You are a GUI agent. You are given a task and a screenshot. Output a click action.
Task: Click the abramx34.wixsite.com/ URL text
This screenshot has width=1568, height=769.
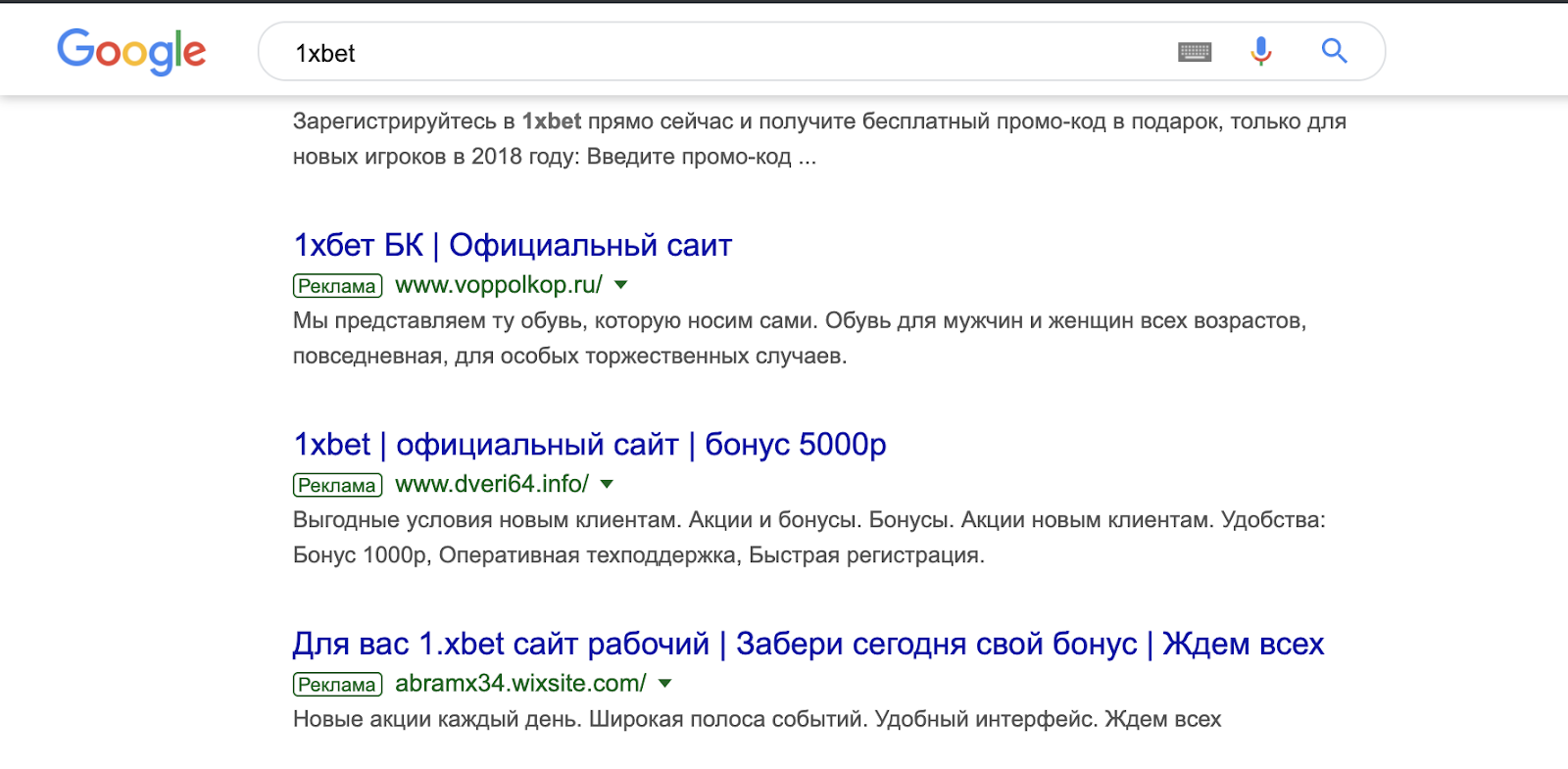520,683
